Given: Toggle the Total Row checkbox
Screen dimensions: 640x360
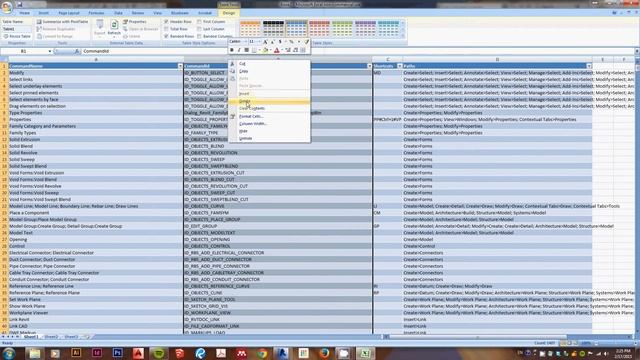Looking at the screenshot, I should 166,29.
